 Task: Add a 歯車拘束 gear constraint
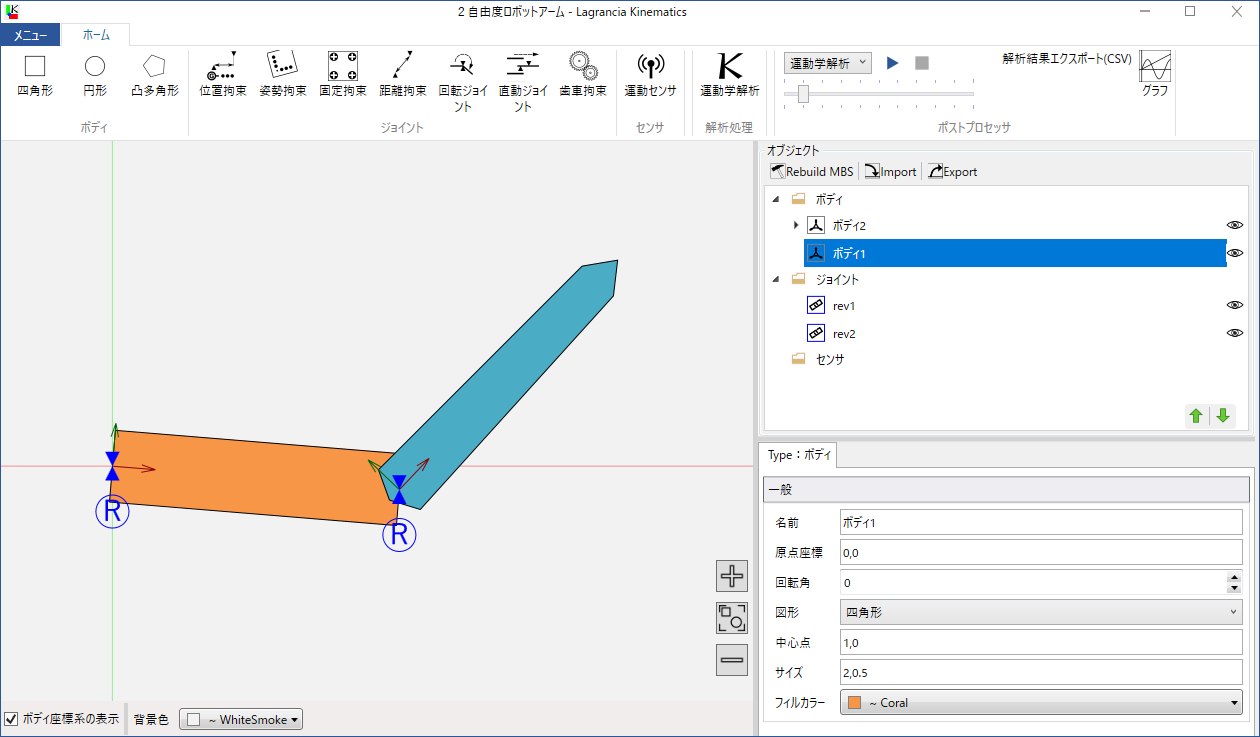pyautogui.click(x=582, y=75)
